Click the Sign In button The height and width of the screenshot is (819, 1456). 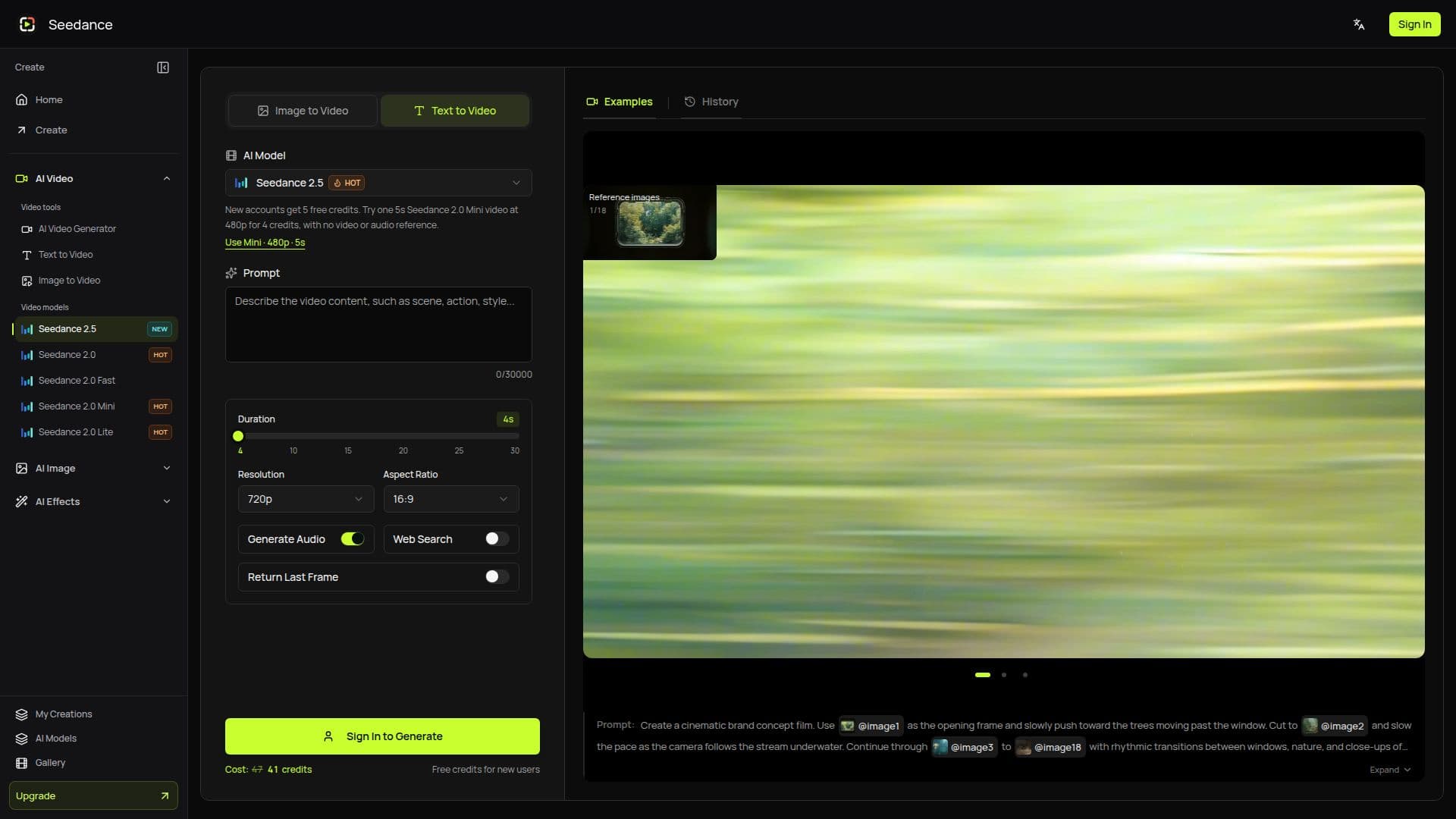1414,24
